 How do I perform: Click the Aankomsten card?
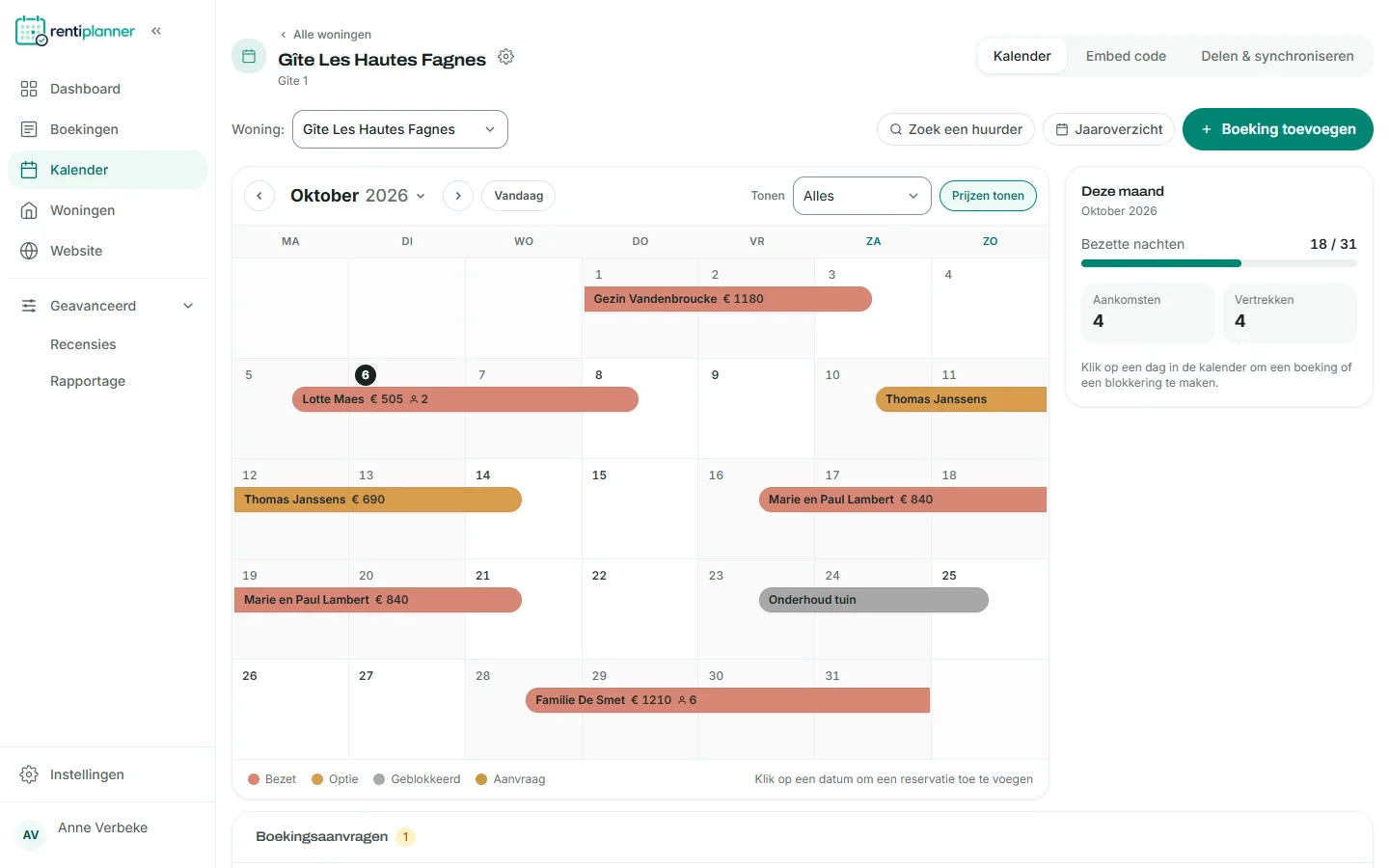click(x=1148, y=312)
